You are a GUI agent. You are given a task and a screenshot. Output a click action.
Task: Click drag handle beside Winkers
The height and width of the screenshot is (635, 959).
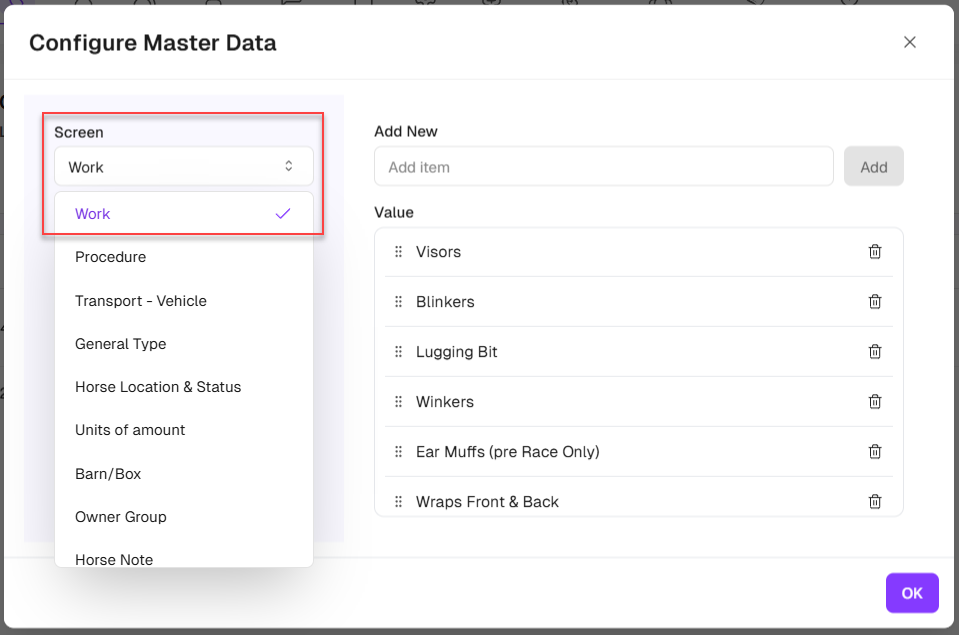tap(398, 402)
